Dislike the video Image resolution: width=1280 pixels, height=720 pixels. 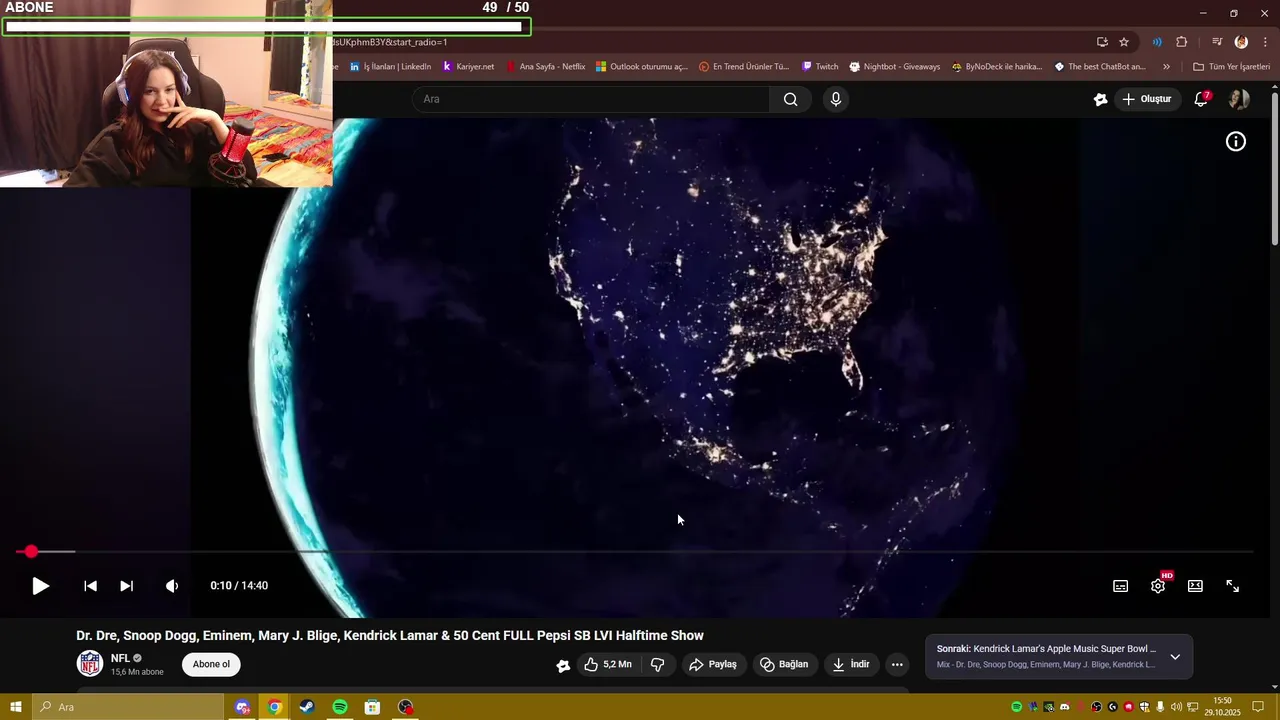(x=658, y=664)
